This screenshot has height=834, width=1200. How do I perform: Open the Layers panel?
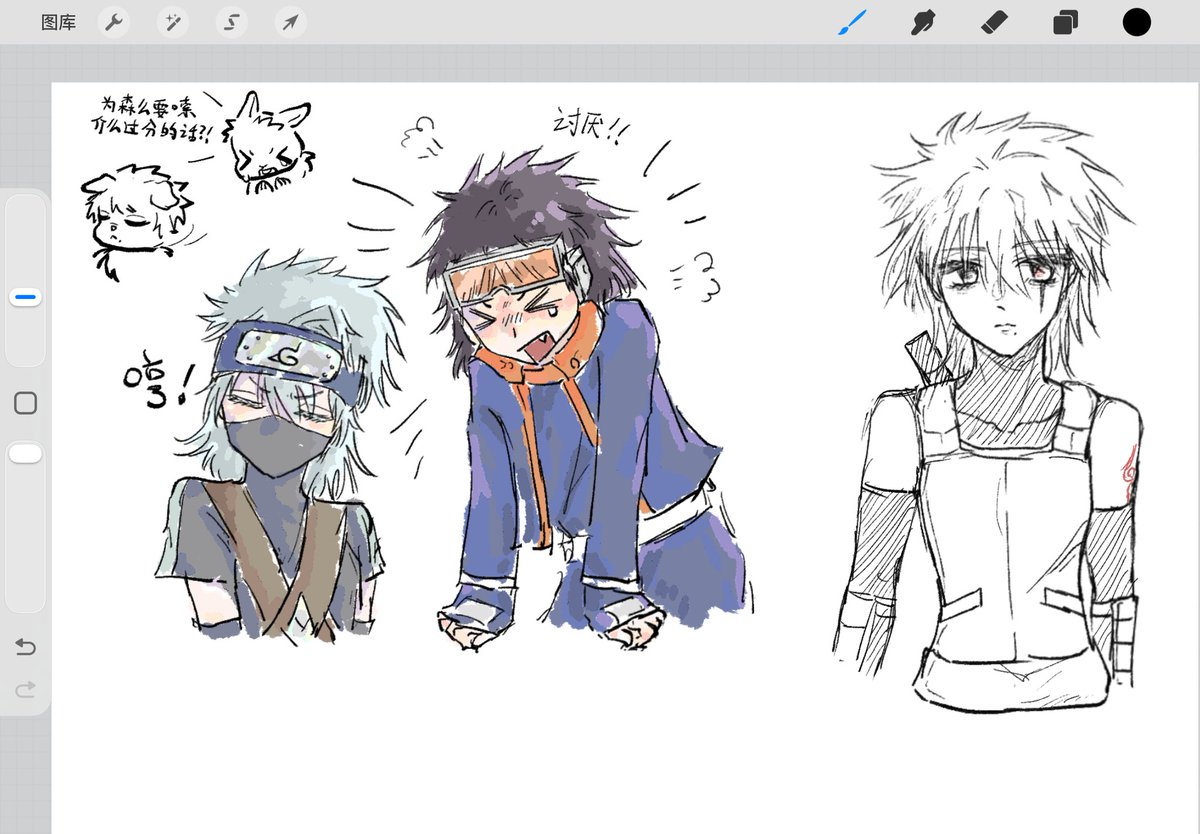[x=1065, y=22]
